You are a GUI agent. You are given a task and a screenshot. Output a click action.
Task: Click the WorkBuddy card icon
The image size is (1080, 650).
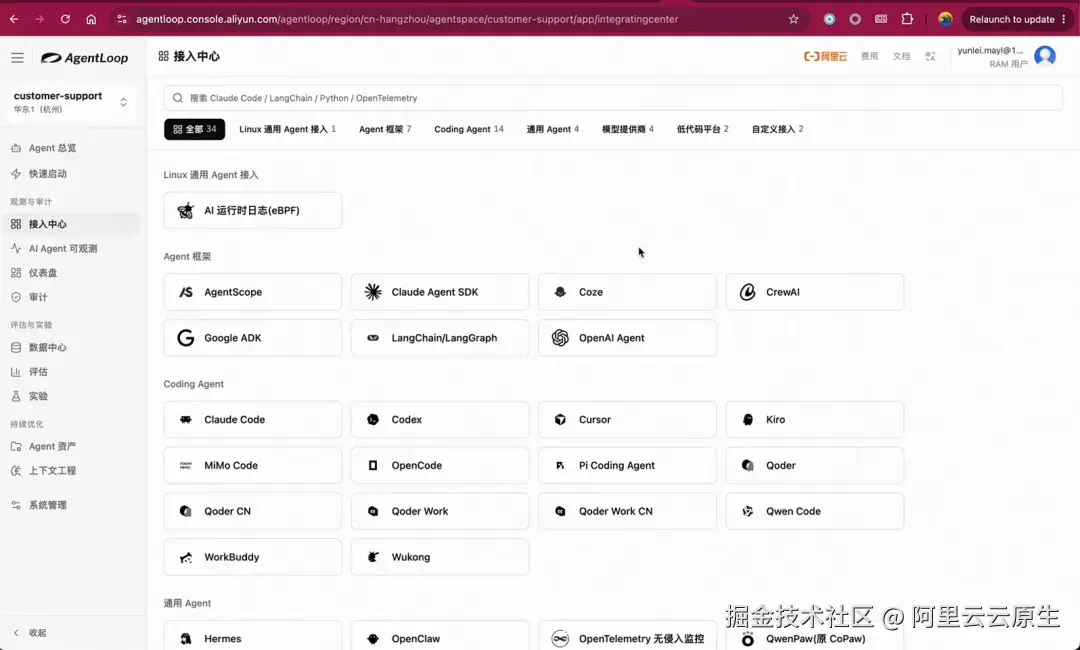[186, 558]
